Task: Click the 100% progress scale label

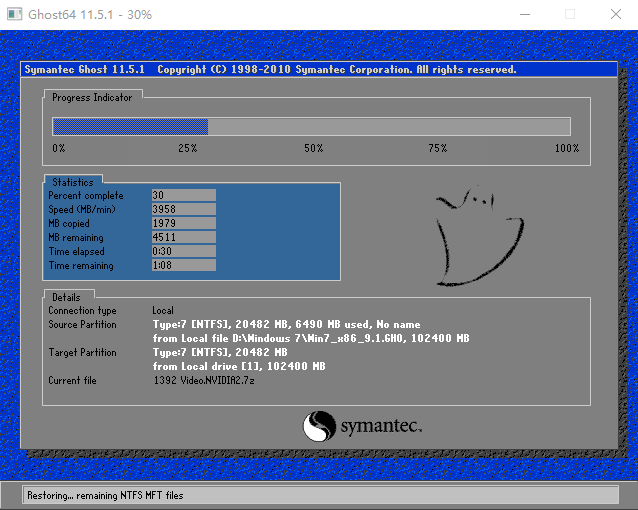Action: coord(567,148)
